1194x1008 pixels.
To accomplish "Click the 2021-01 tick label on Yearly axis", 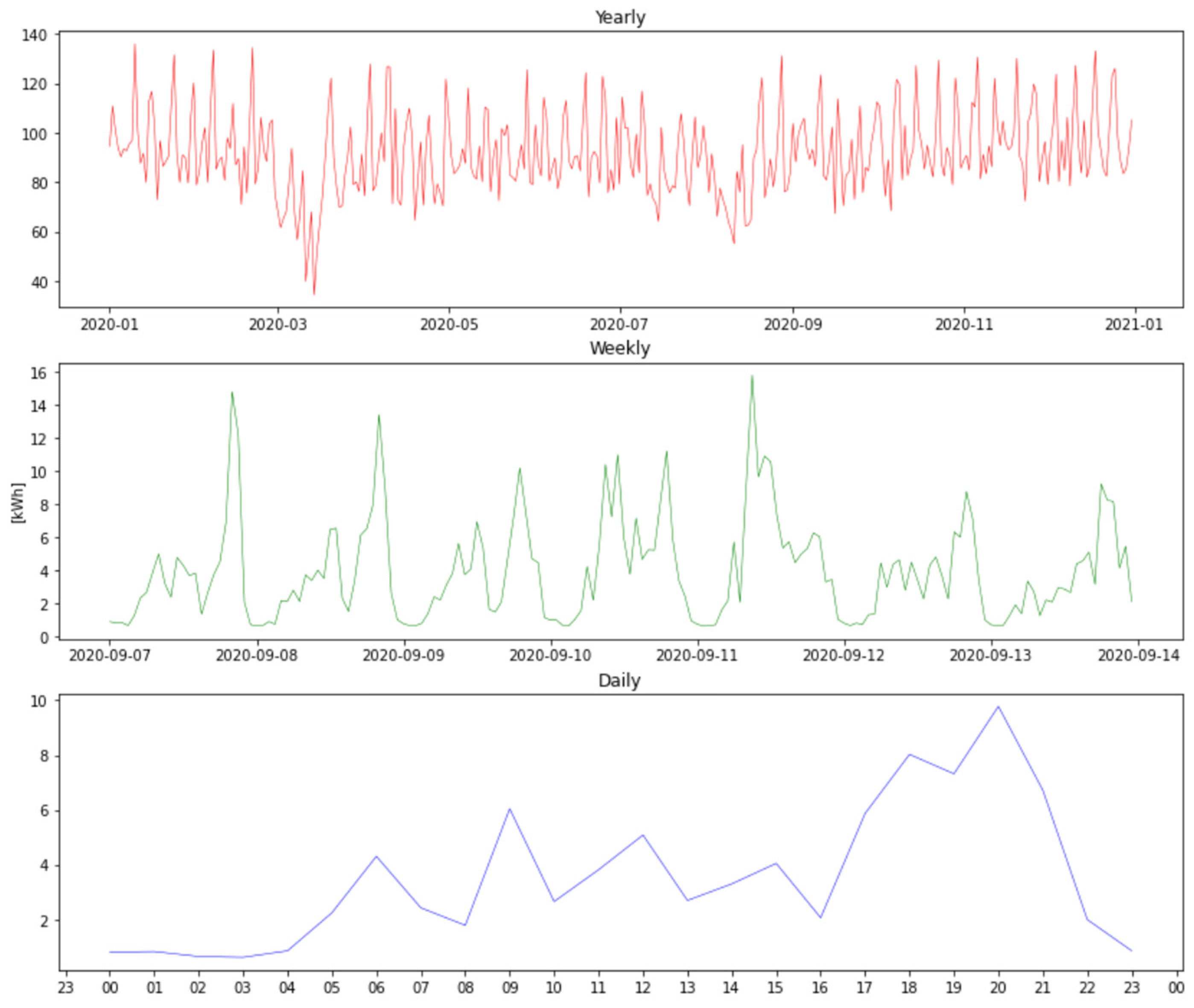I will [1134, 324].
